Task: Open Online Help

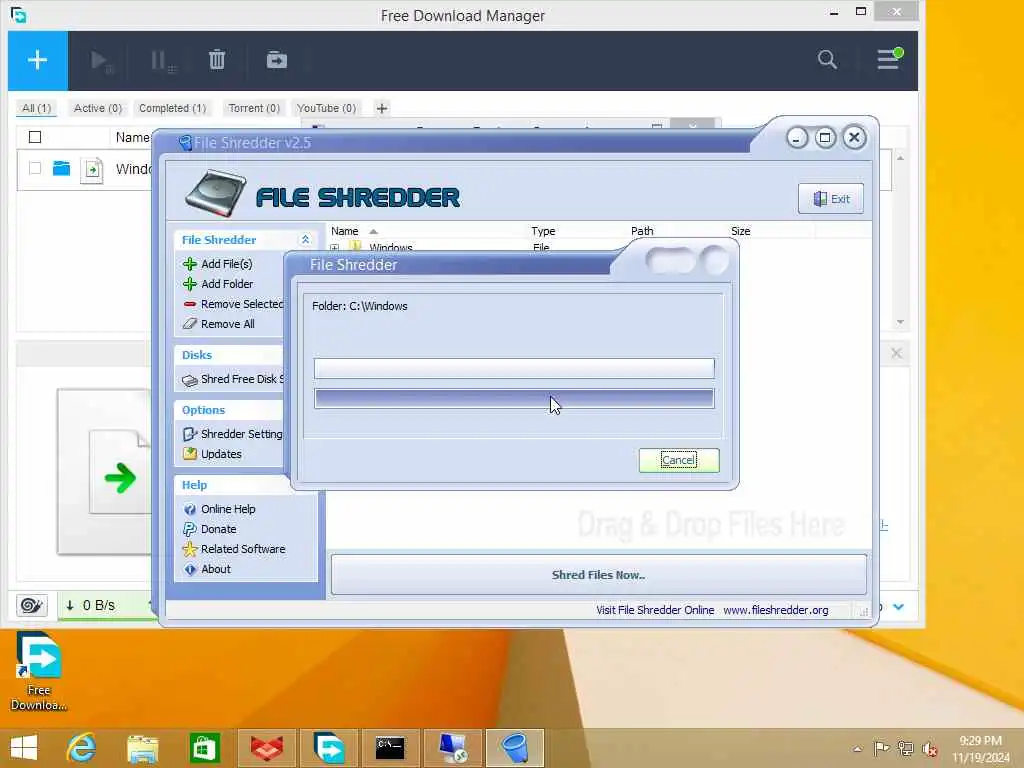Action: pyautogui.click(x=228, y=509)
